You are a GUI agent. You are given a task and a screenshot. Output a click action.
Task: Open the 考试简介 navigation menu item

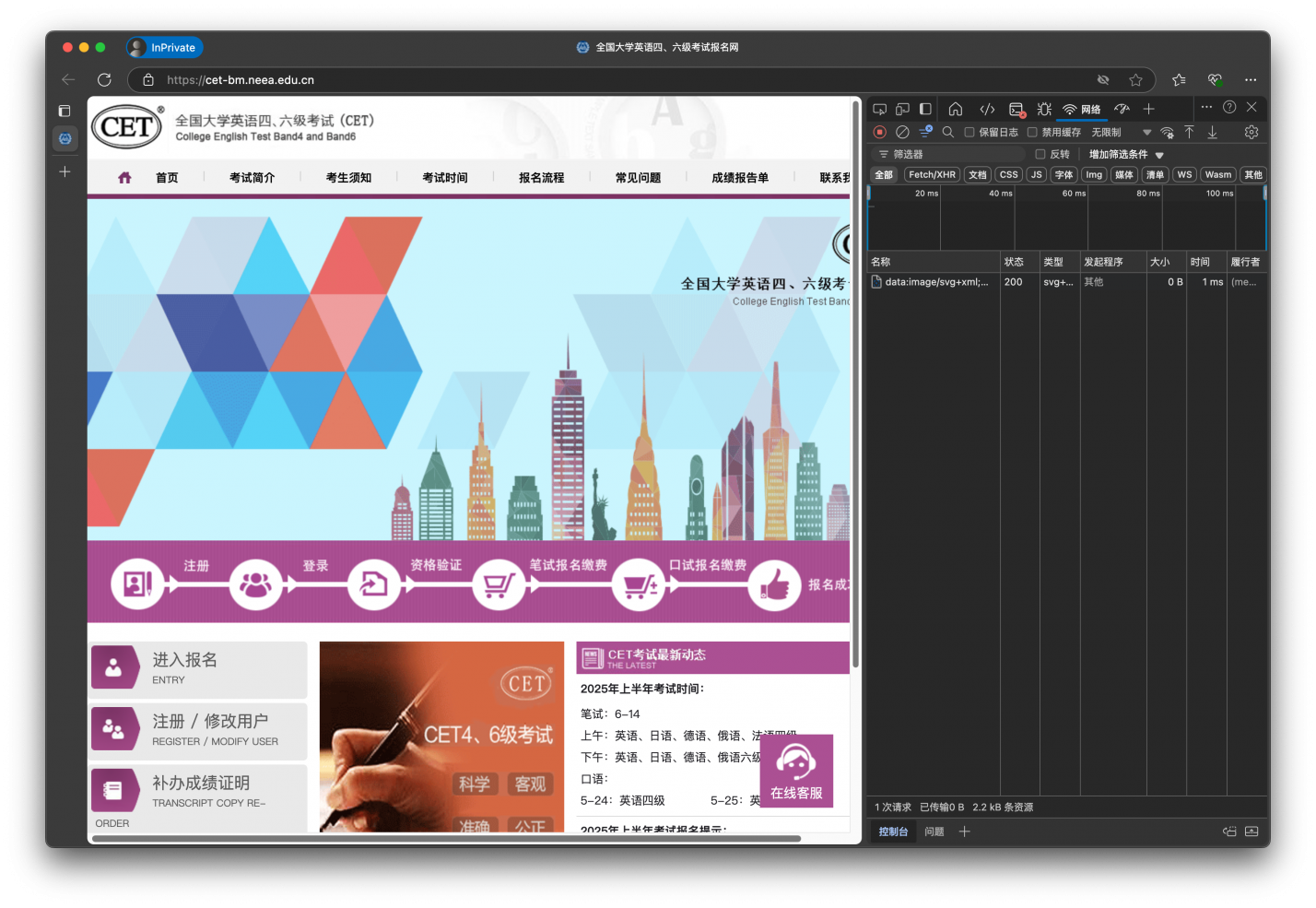(x=252, y=178)
